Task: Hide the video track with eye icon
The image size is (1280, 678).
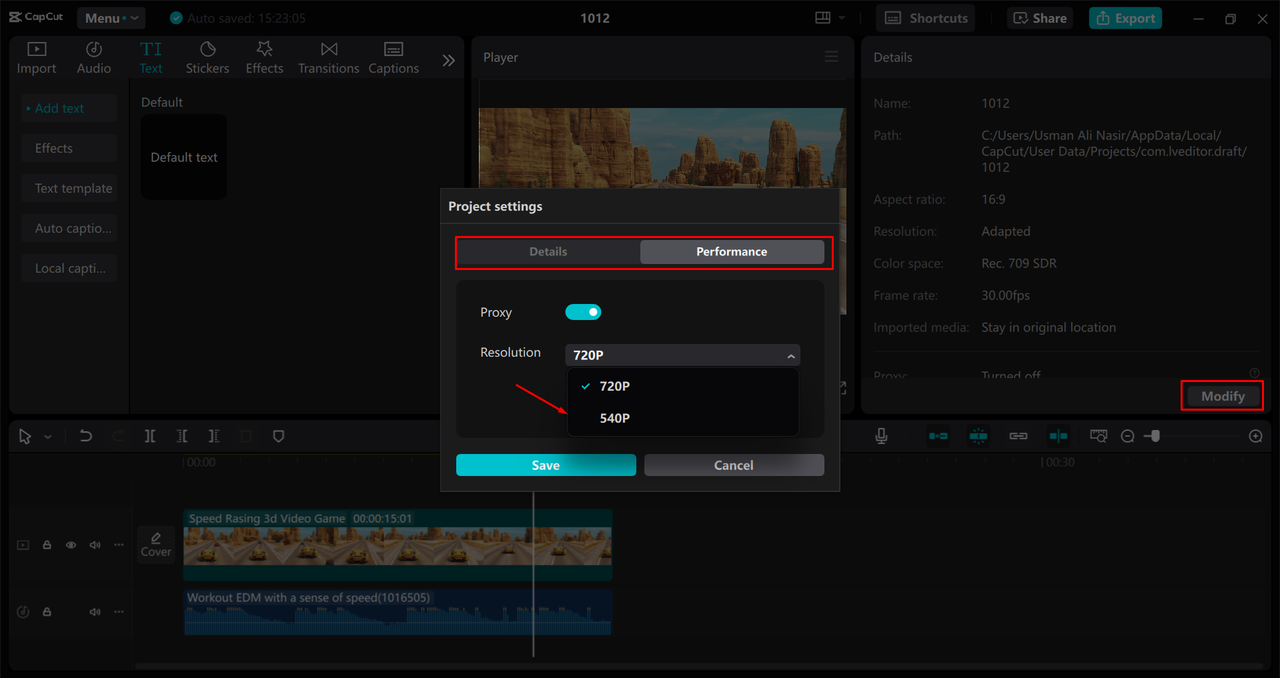Action: (71, 545)
